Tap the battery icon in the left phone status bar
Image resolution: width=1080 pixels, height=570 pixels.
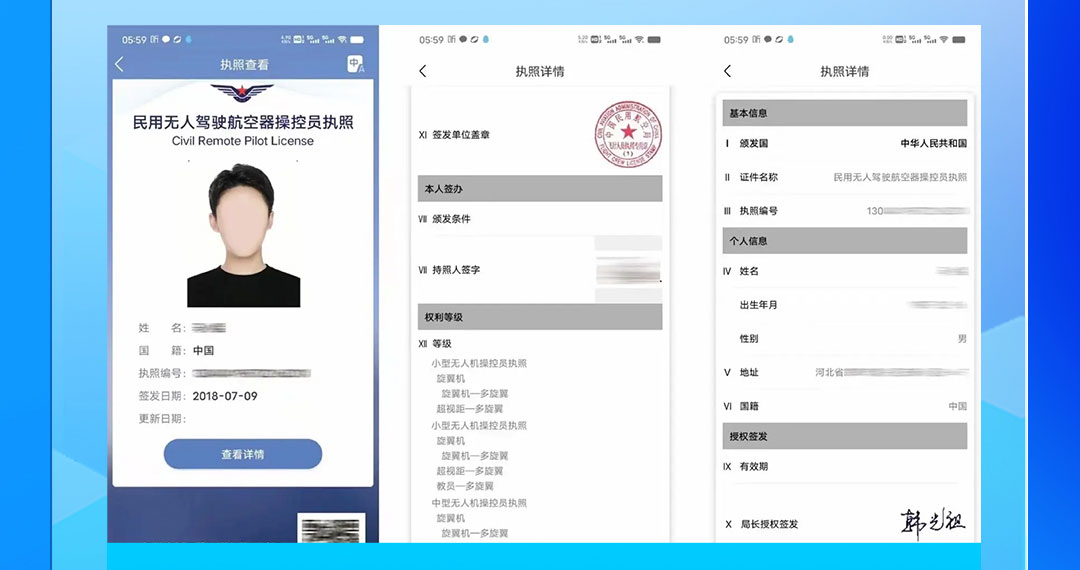click(x=357, y=40)
